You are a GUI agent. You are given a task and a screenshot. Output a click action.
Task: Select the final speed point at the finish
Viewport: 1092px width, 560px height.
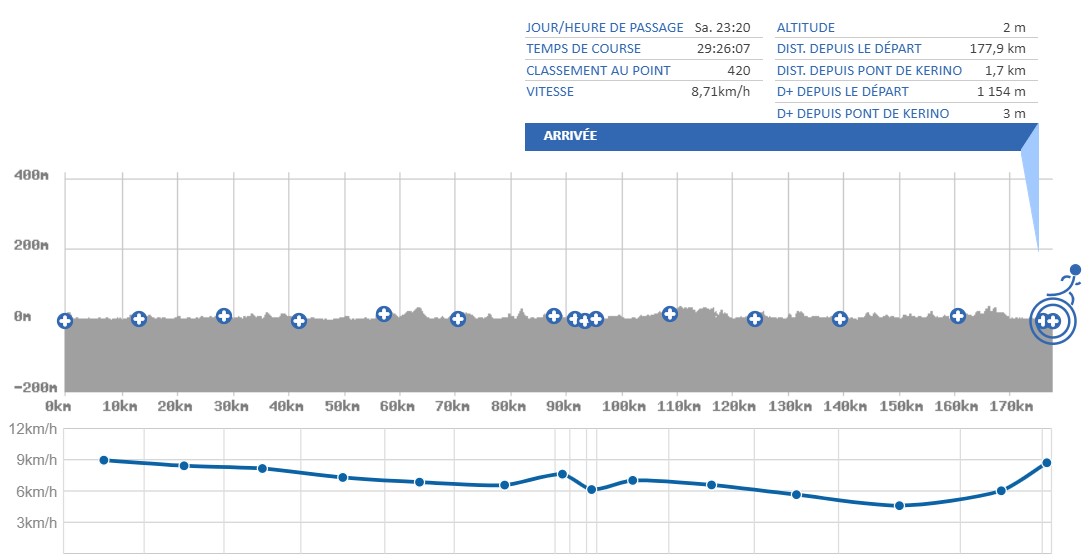[1046, 463]
